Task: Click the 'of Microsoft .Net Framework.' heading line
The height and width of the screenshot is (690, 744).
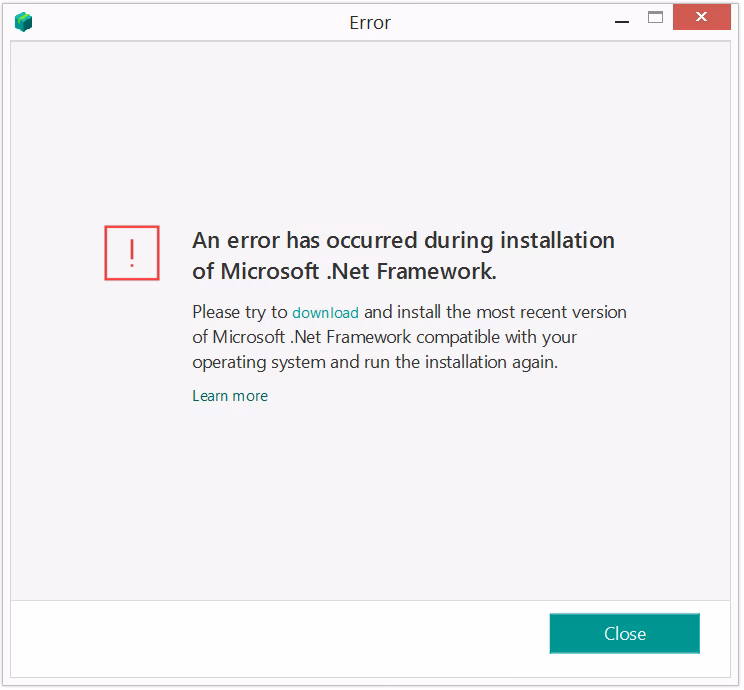Action: (344, 271)
